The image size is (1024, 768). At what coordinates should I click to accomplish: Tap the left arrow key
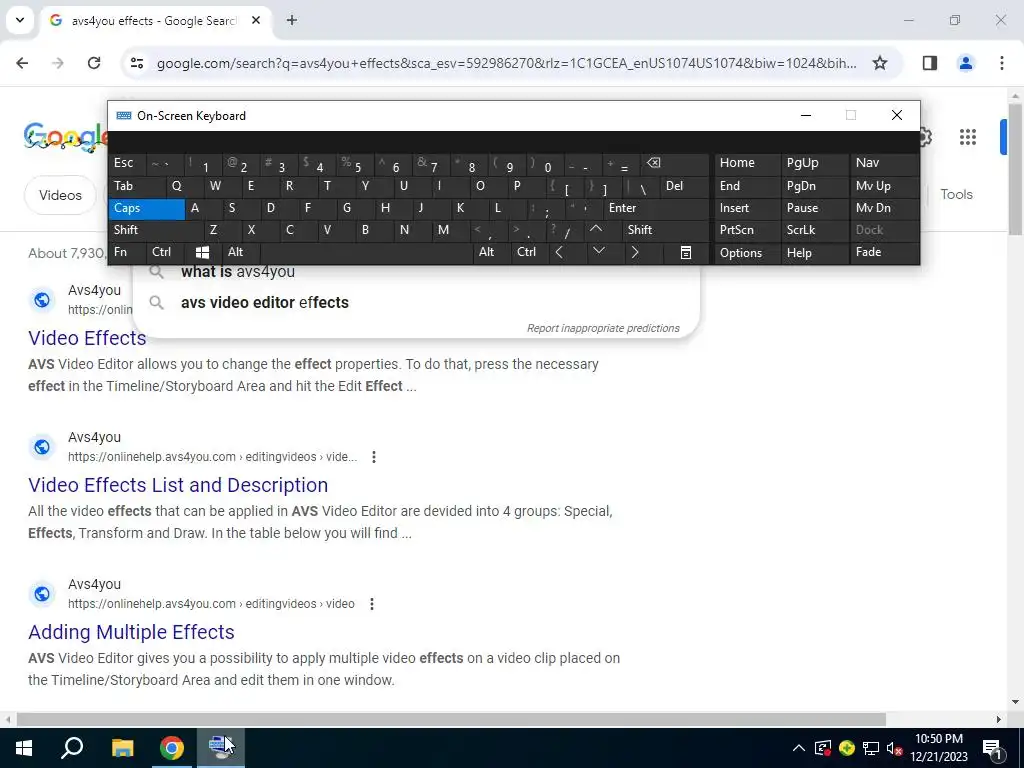pyautogui.click(x=566, y=252)
